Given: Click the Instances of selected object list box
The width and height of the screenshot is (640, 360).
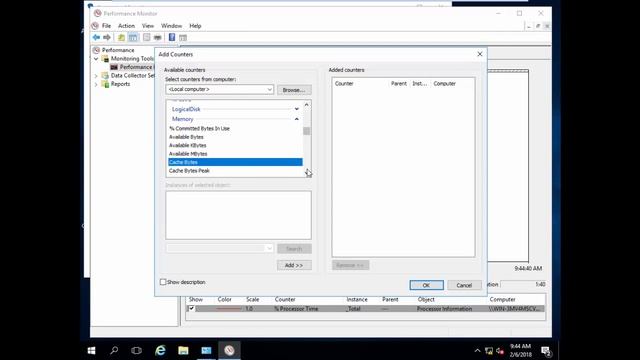Looking at the screenshot, I should pyautogui.click(x=238, y=215).
